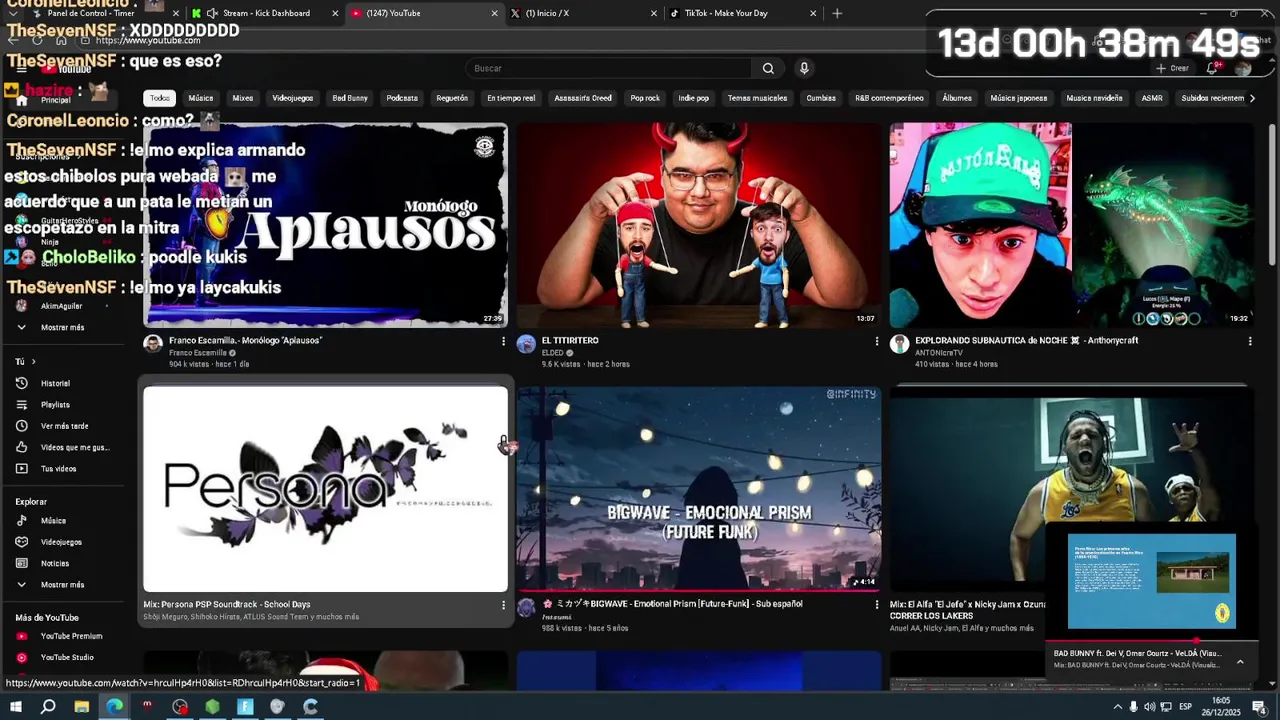The width and height of the screenshot is (1280, 720).
Task: Open Windows Start menu
Action: click(15, 707)
